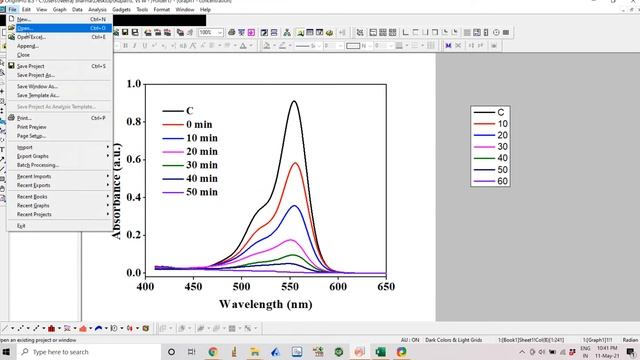Viewport: 640px width, 360px height.
Task: Expand the Export Graphs submenu
Action: (x=60, y=156)
